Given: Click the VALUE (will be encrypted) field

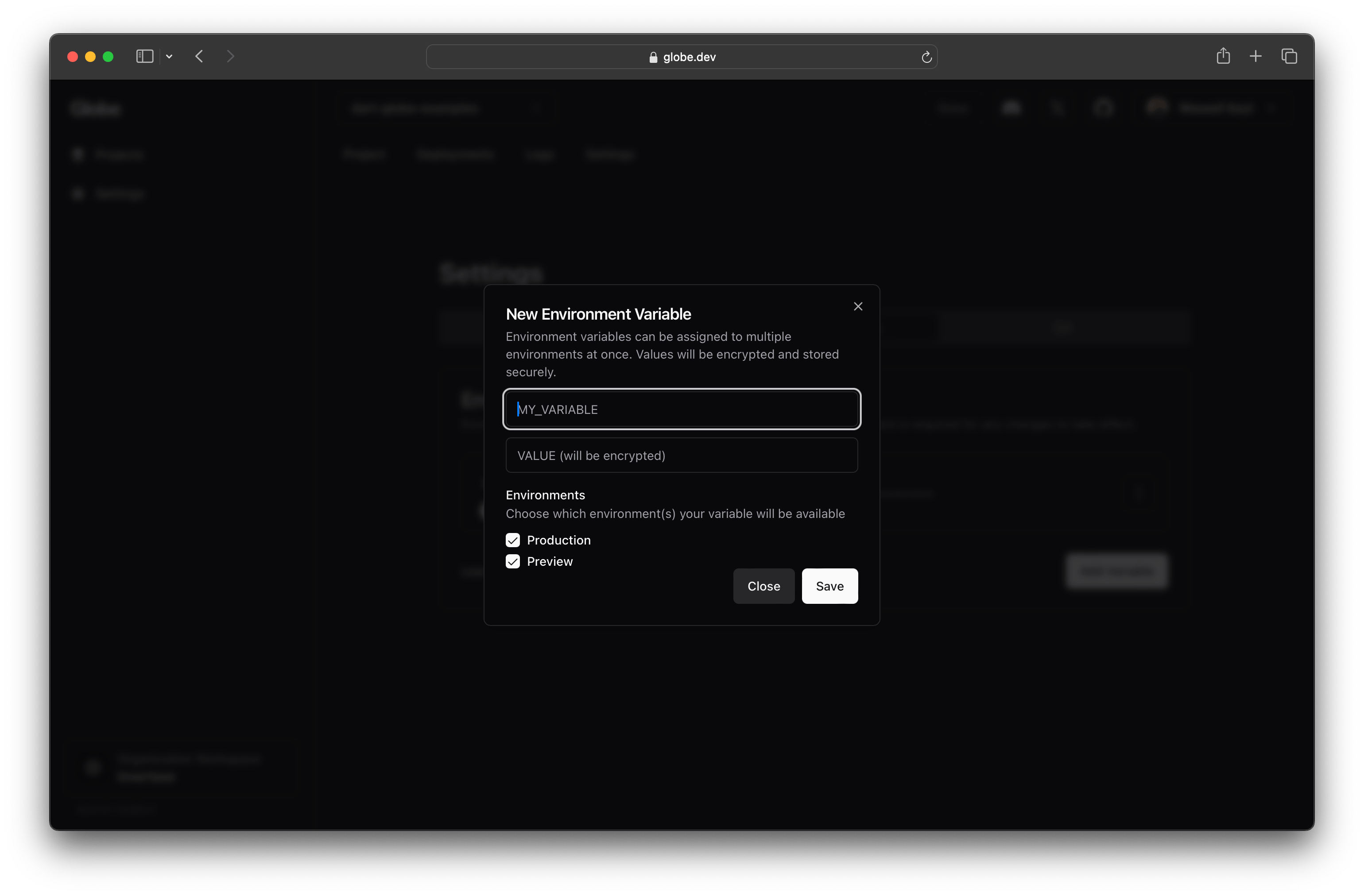Looking at the screenshot, I should (x=682, y=456).
